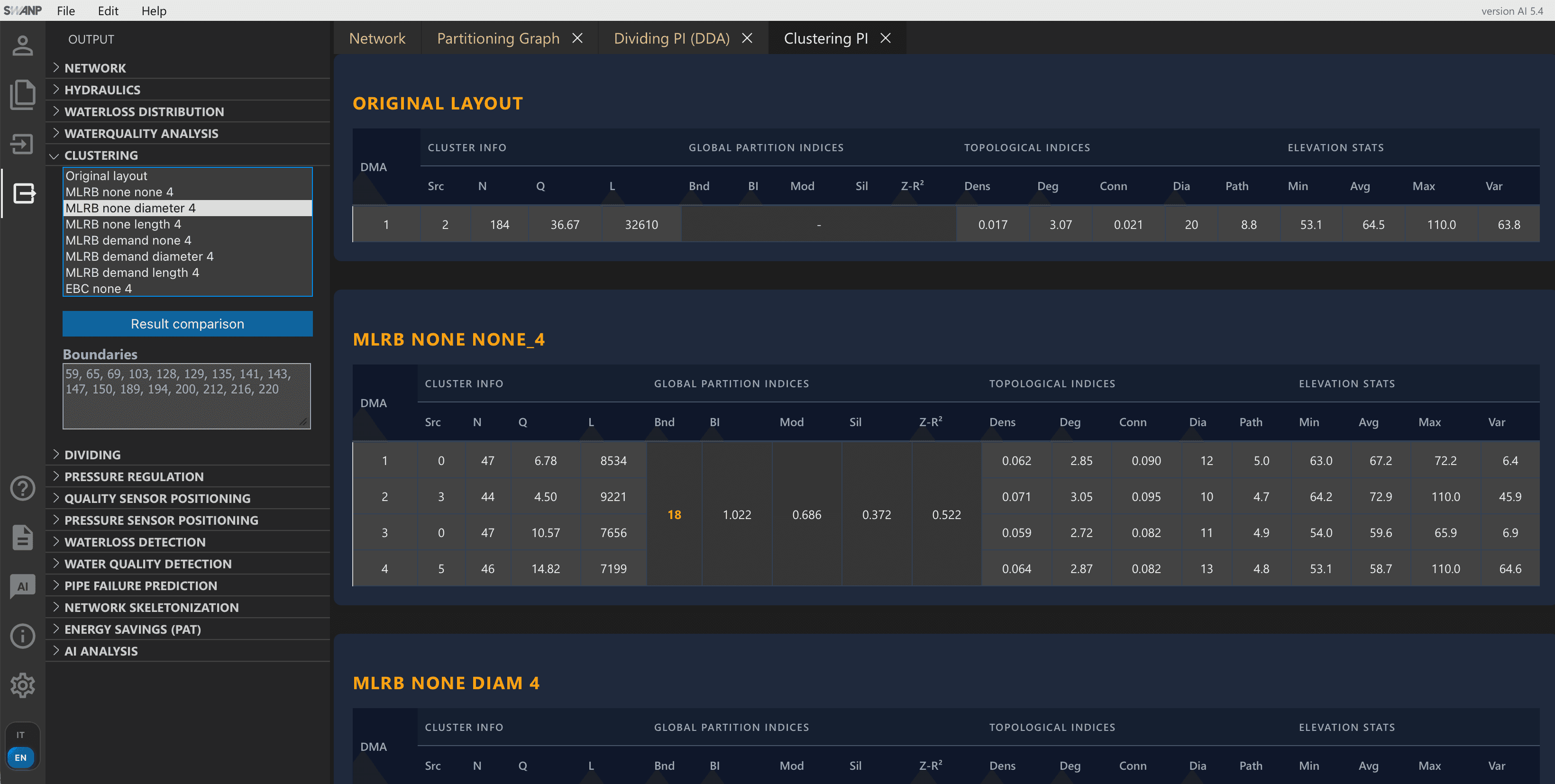Open the help question mark icon

point(22,488)
